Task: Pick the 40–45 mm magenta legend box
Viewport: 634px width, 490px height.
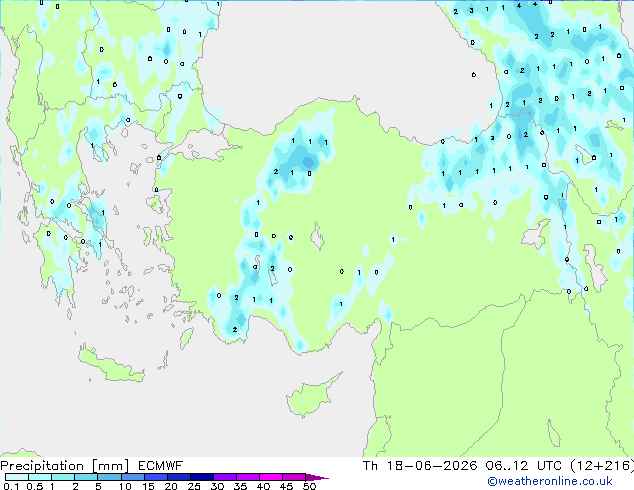Action: 271,477
